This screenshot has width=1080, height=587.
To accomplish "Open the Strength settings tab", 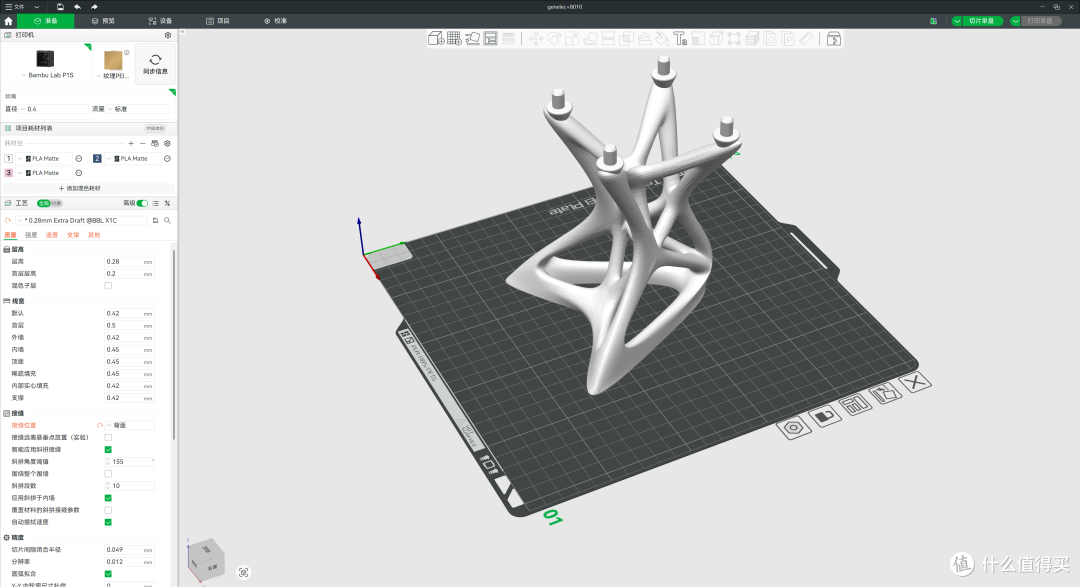I will pyautogui.click(x=31, y=235).
